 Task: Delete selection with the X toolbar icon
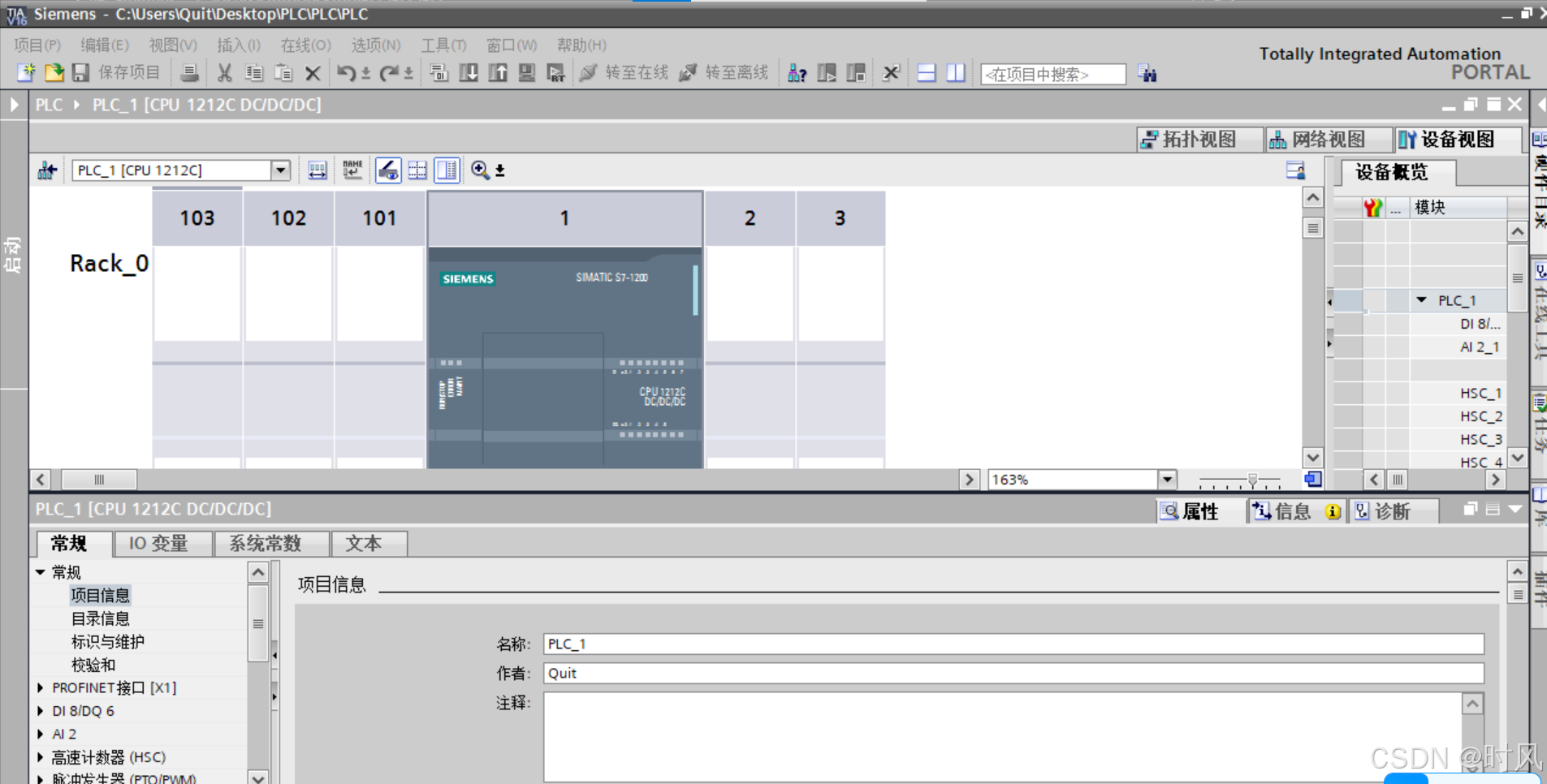(x=313, y=74)
